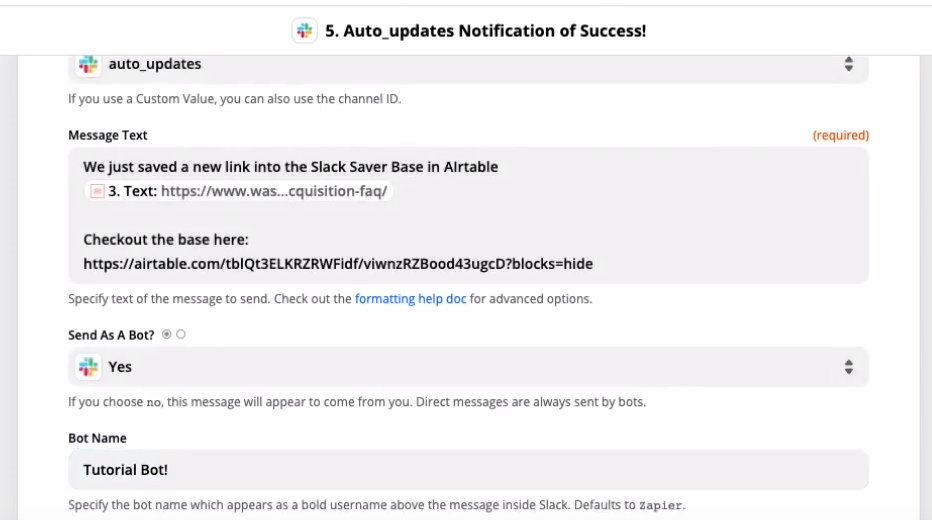The height and width of the screenshot is (520, 932).
Task: Expand the Send As A Bot dropdown arrows
Action: click(x=849, y=367)
